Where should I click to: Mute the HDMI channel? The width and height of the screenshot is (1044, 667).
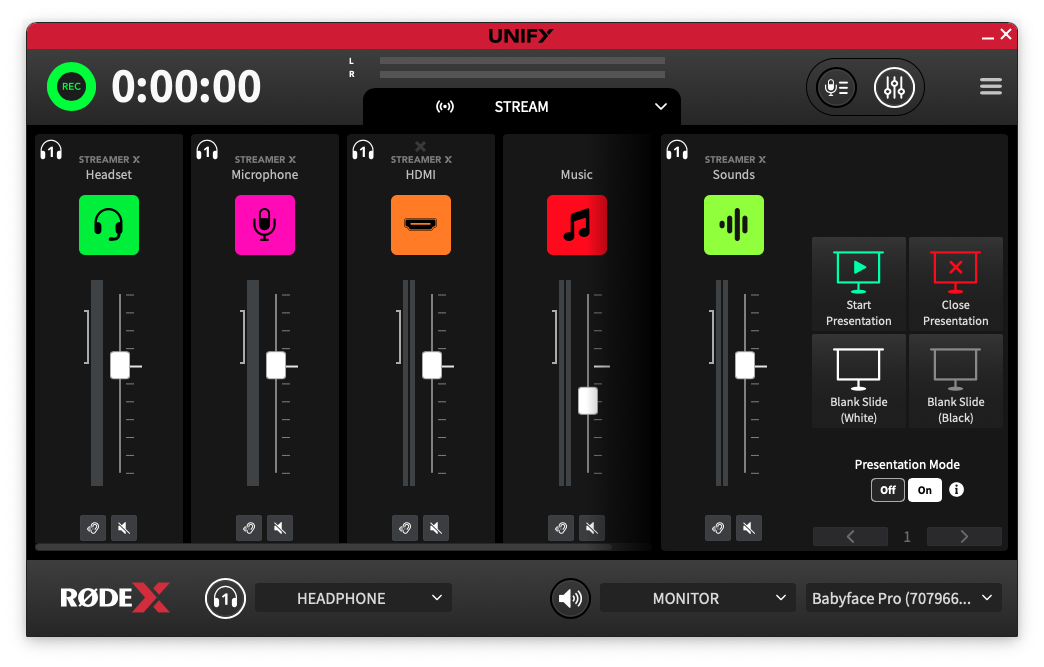[x=435, y=529]
